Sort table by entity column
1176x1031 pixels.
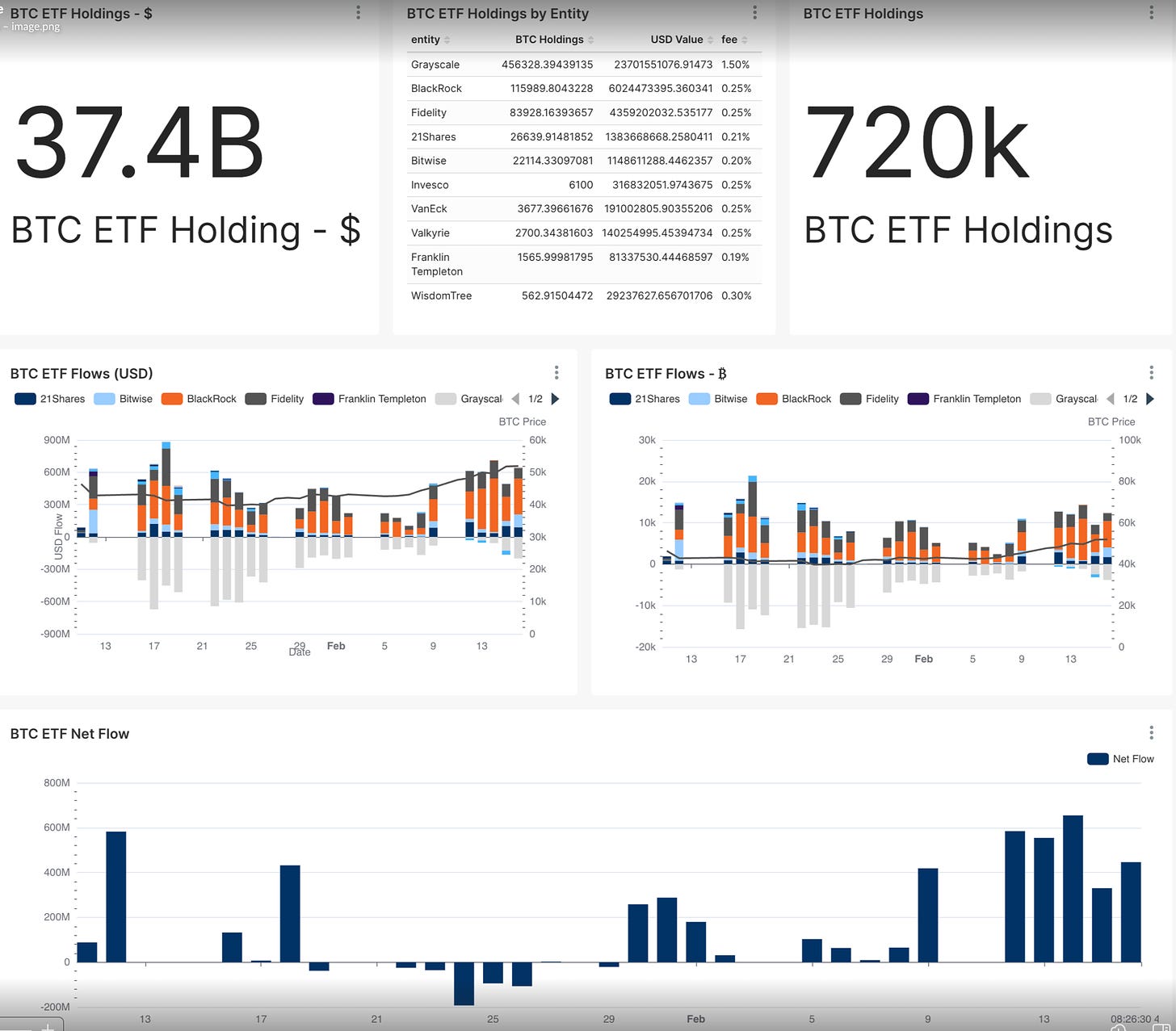(430, 40)
